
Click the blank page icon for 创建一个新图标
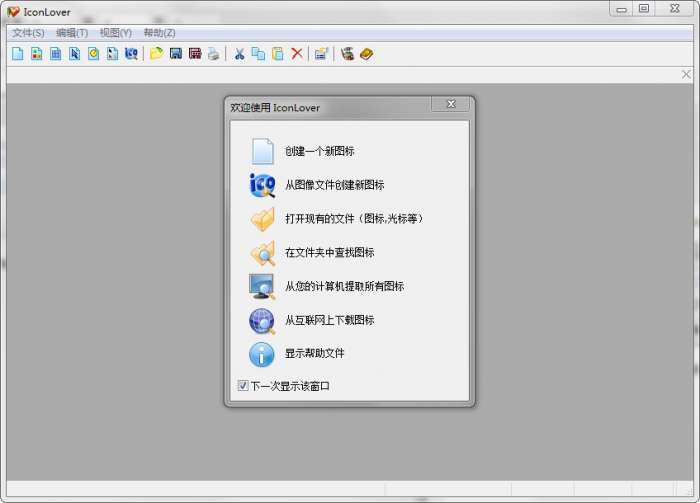(x=262, y=151)
